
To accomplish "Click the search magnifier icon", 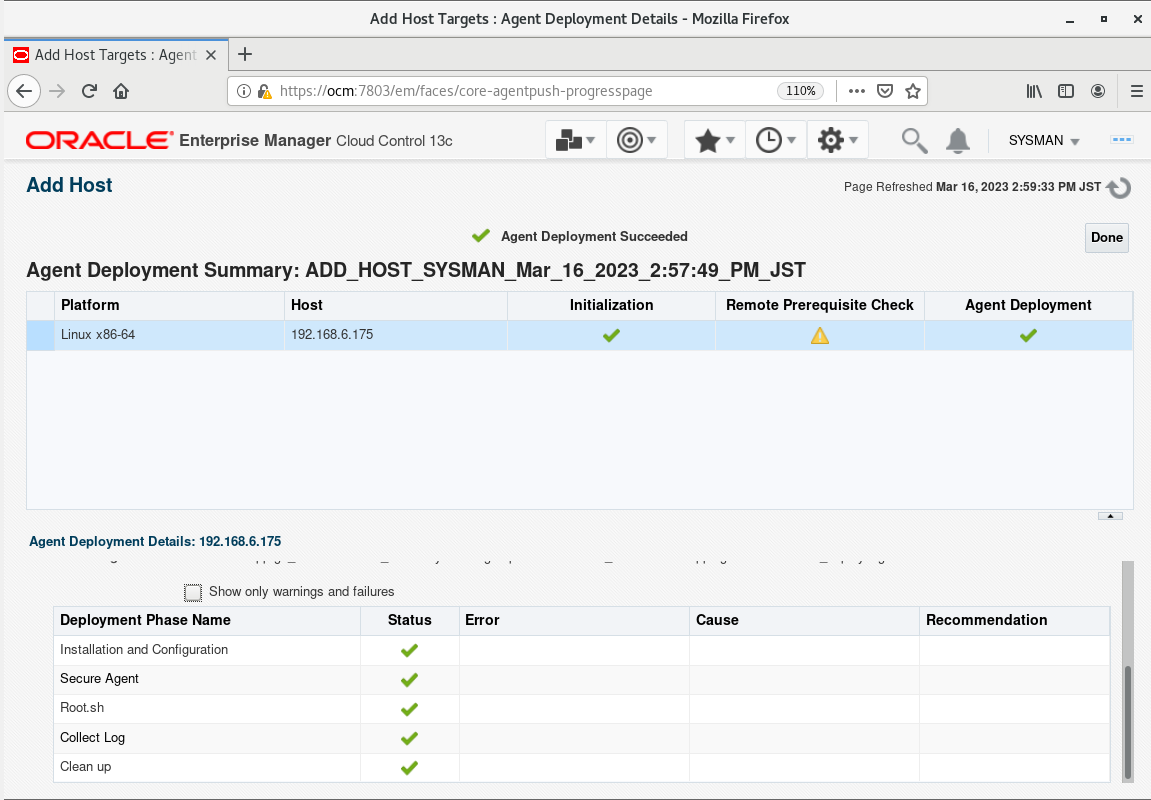I will pos(914,140).
